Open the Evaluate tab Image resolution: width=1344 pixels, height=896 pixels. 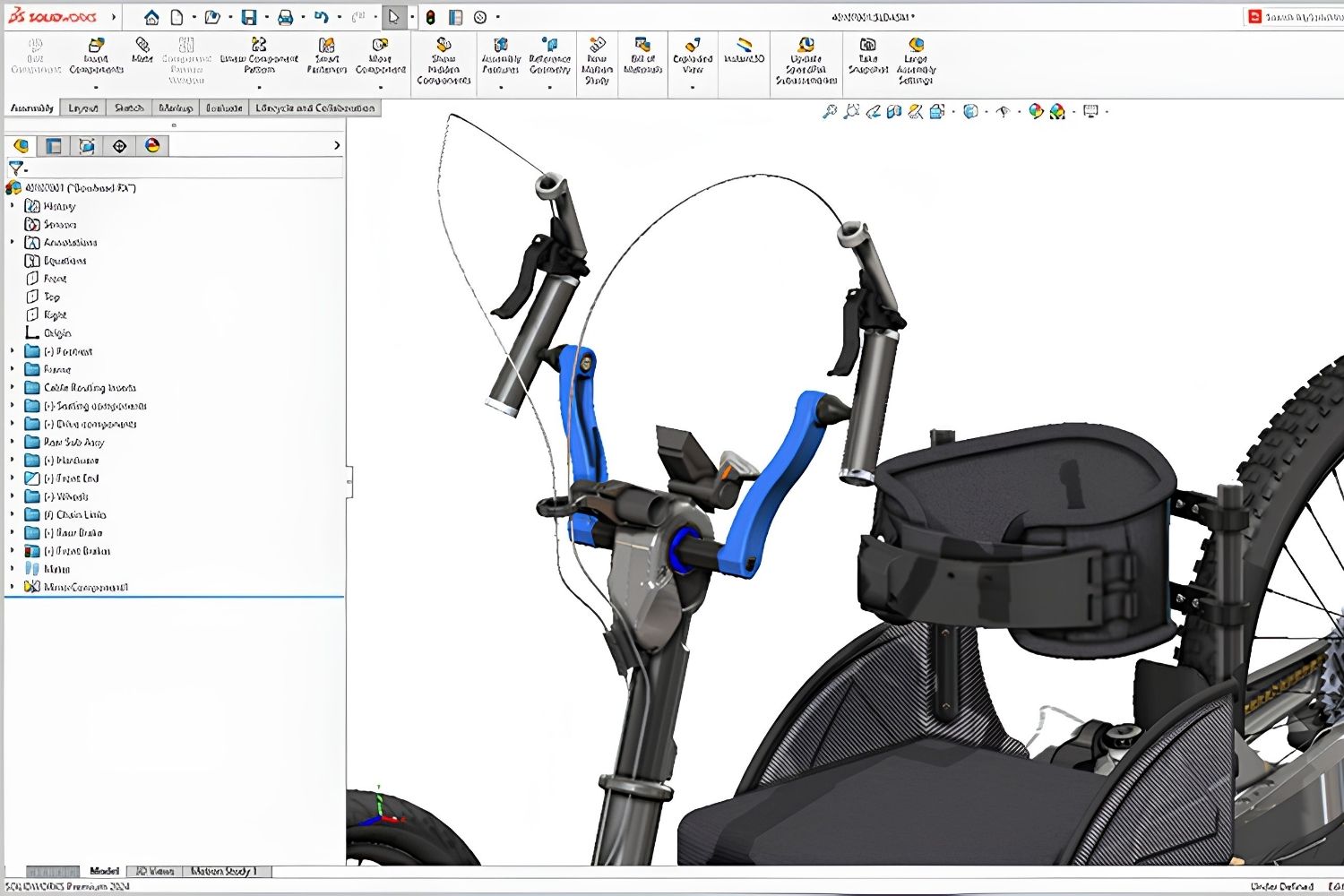tap(224, 108)
